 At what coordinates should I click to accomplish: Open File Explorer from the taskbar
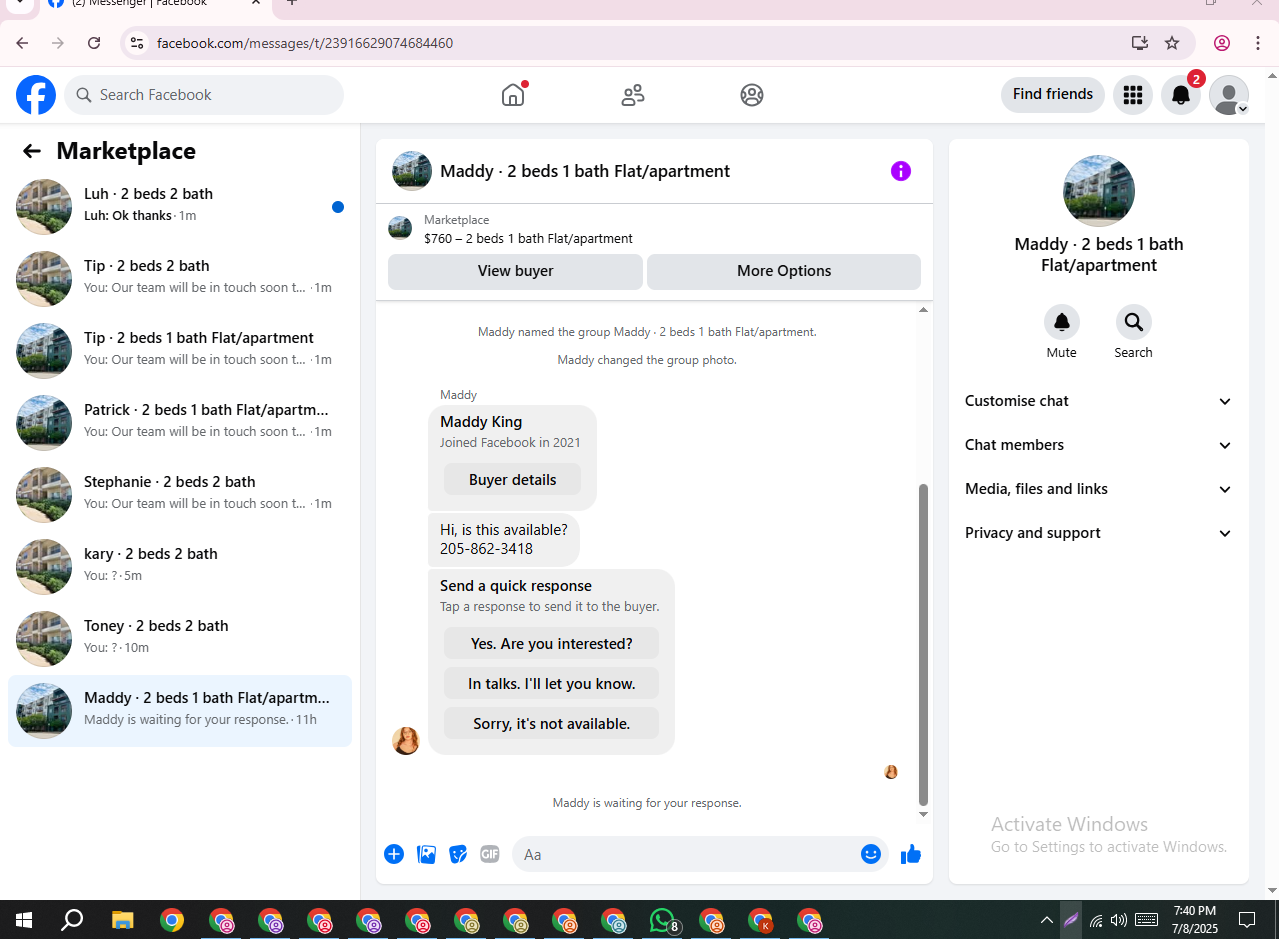coord(122,920)
